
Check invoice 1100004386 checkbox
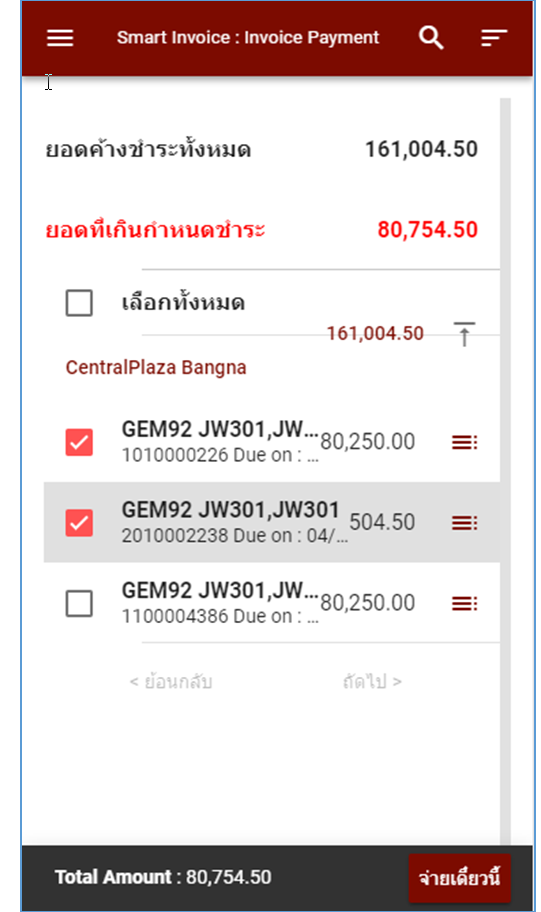point(79,603)
